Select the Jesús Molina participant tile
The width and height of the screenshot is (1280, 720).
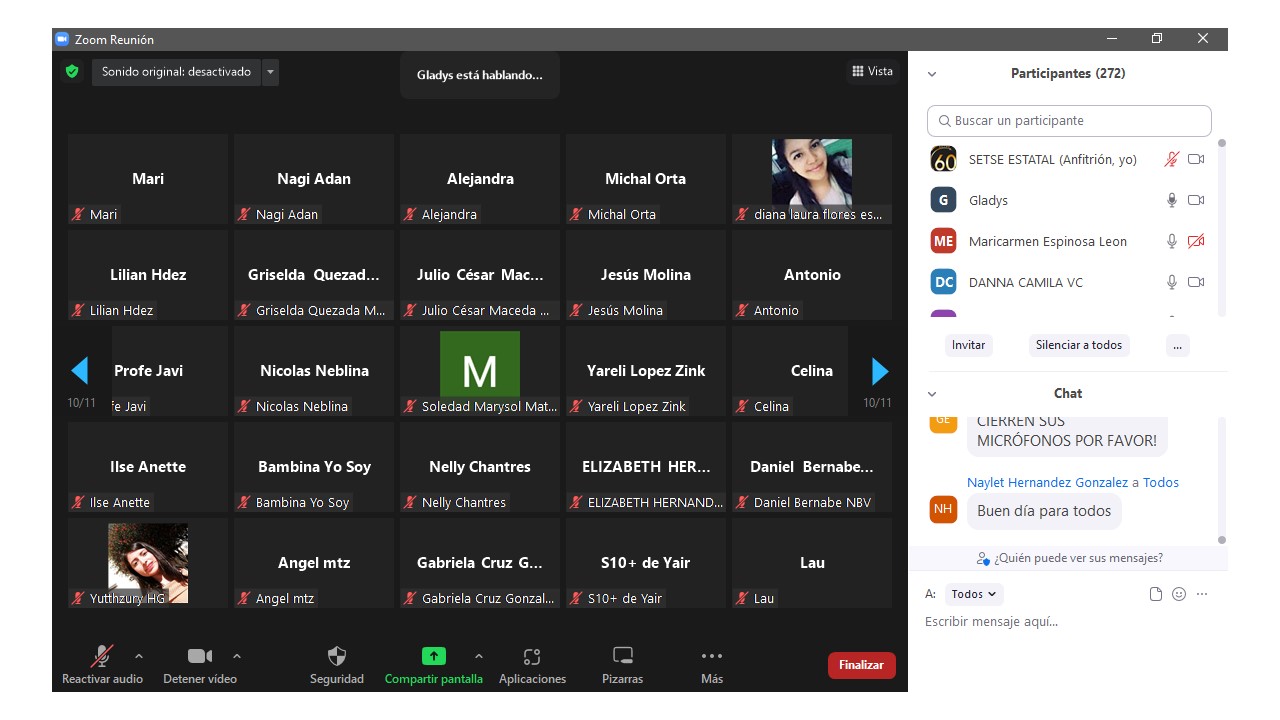coord(646,275)
